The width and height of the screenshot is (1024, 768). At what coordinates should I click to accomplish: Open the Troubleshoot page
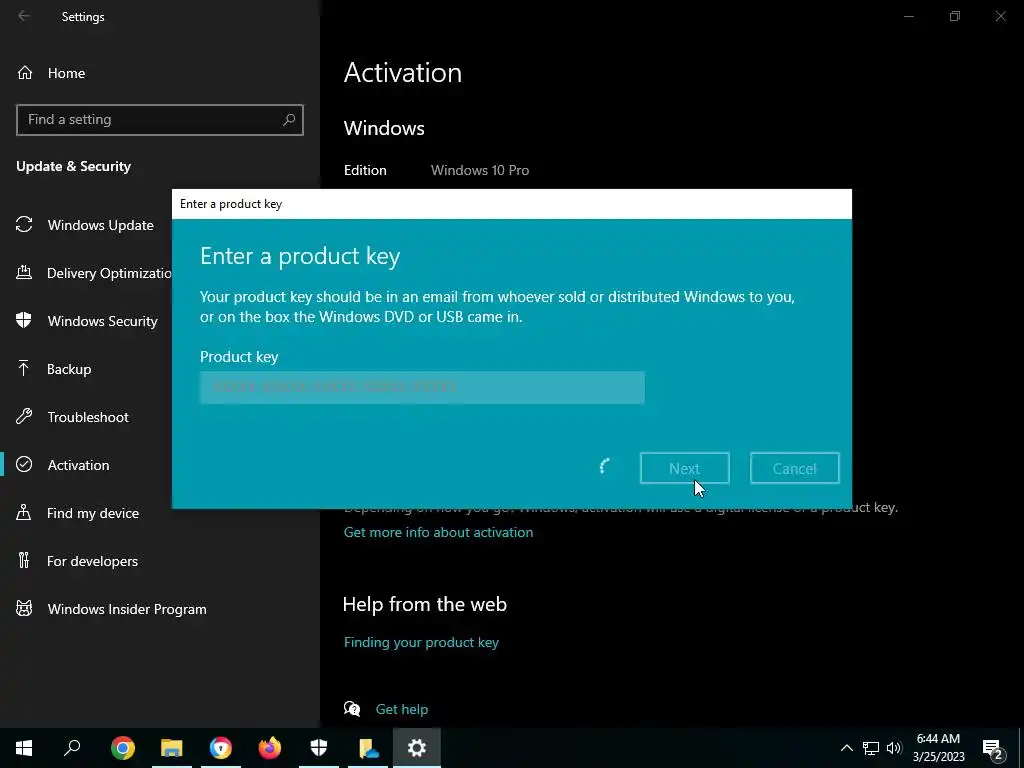point(86,417)
